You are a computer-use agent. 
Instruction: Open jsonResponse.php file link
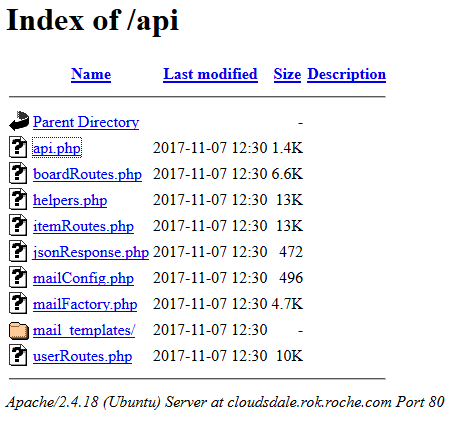click(x=91, y=252)
